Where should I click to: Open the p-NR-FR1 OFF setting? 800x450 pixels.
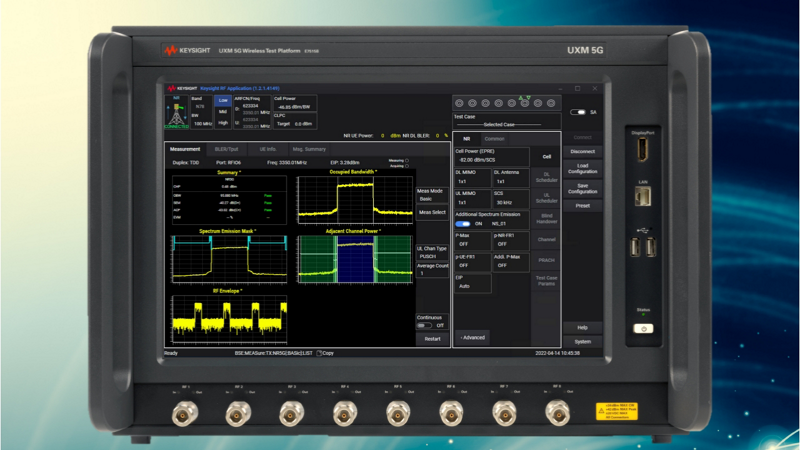[511, 240]
